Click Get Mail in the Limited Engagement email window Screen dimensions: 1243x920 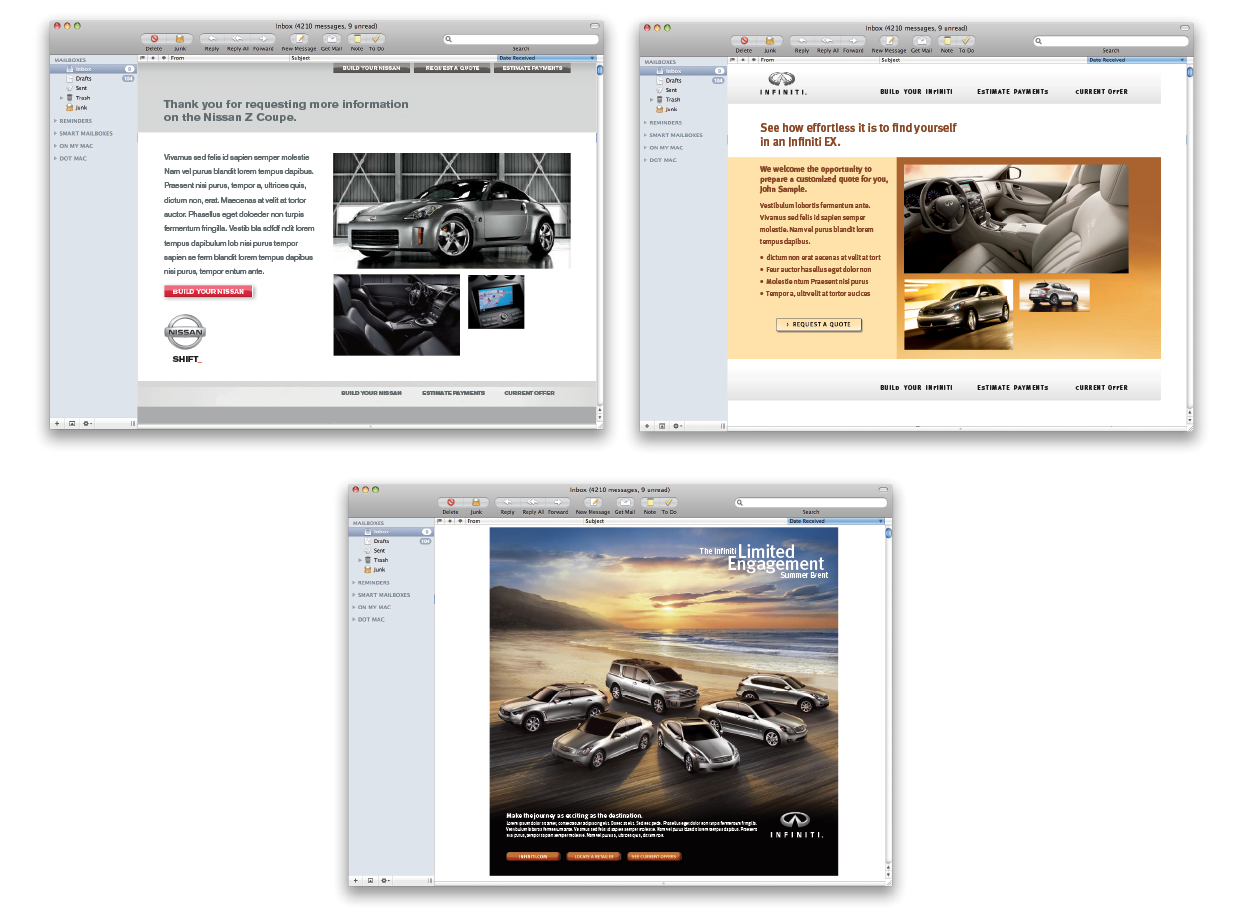[x=625, y=502]
